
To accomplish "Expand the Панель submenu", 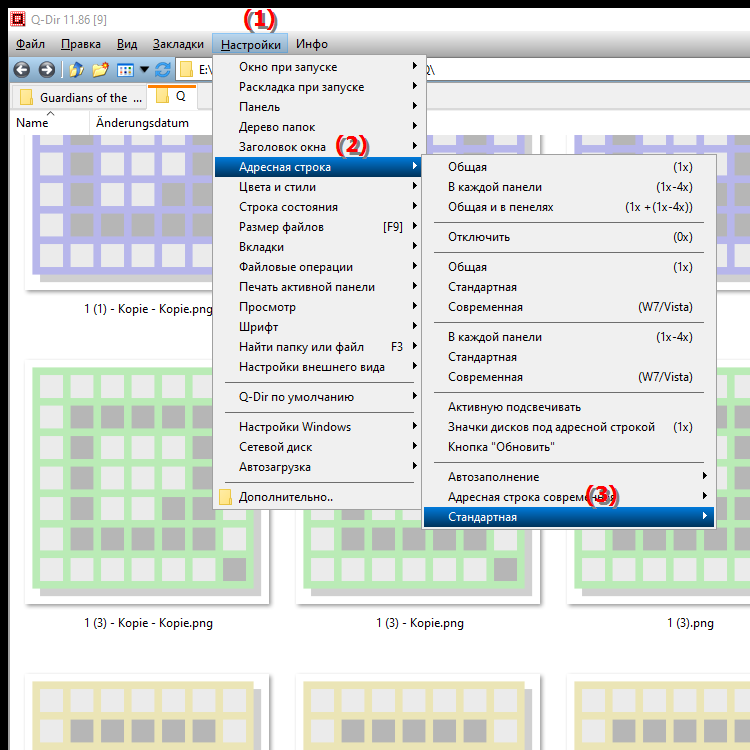I will tap(318, 107).
